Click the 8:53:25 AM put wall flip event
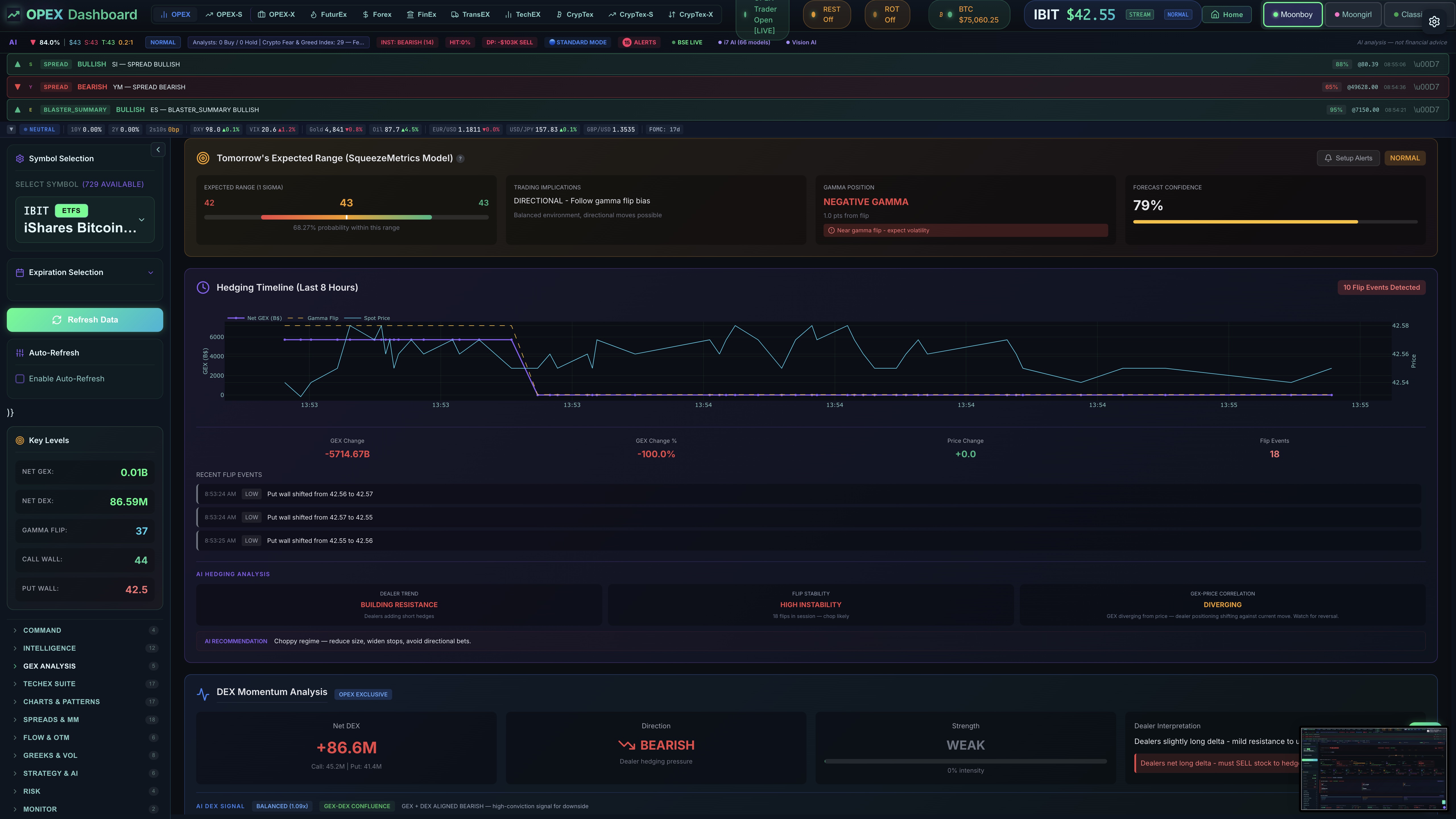This screenshot has width=1456, height=819. coord(808,541)
